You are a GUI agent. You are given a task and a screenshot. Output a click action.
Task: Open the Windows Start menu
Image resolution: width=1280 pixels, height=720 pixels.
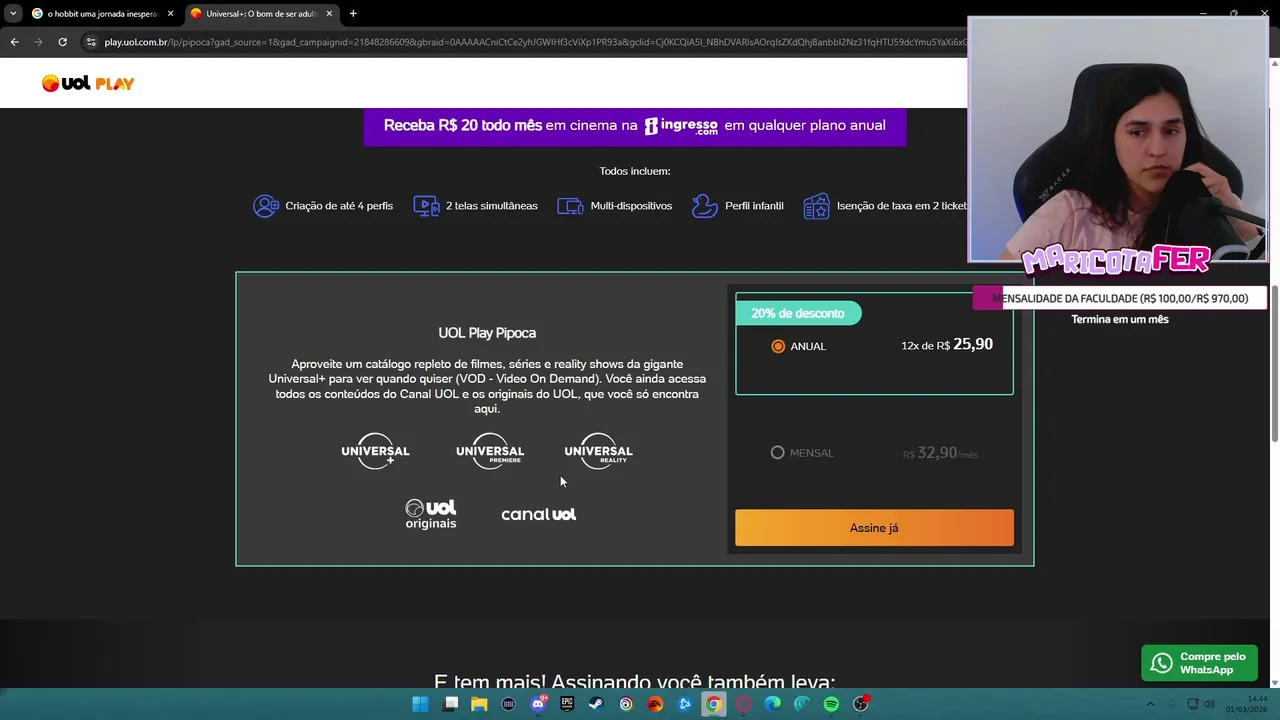click(x=420, y=704)
